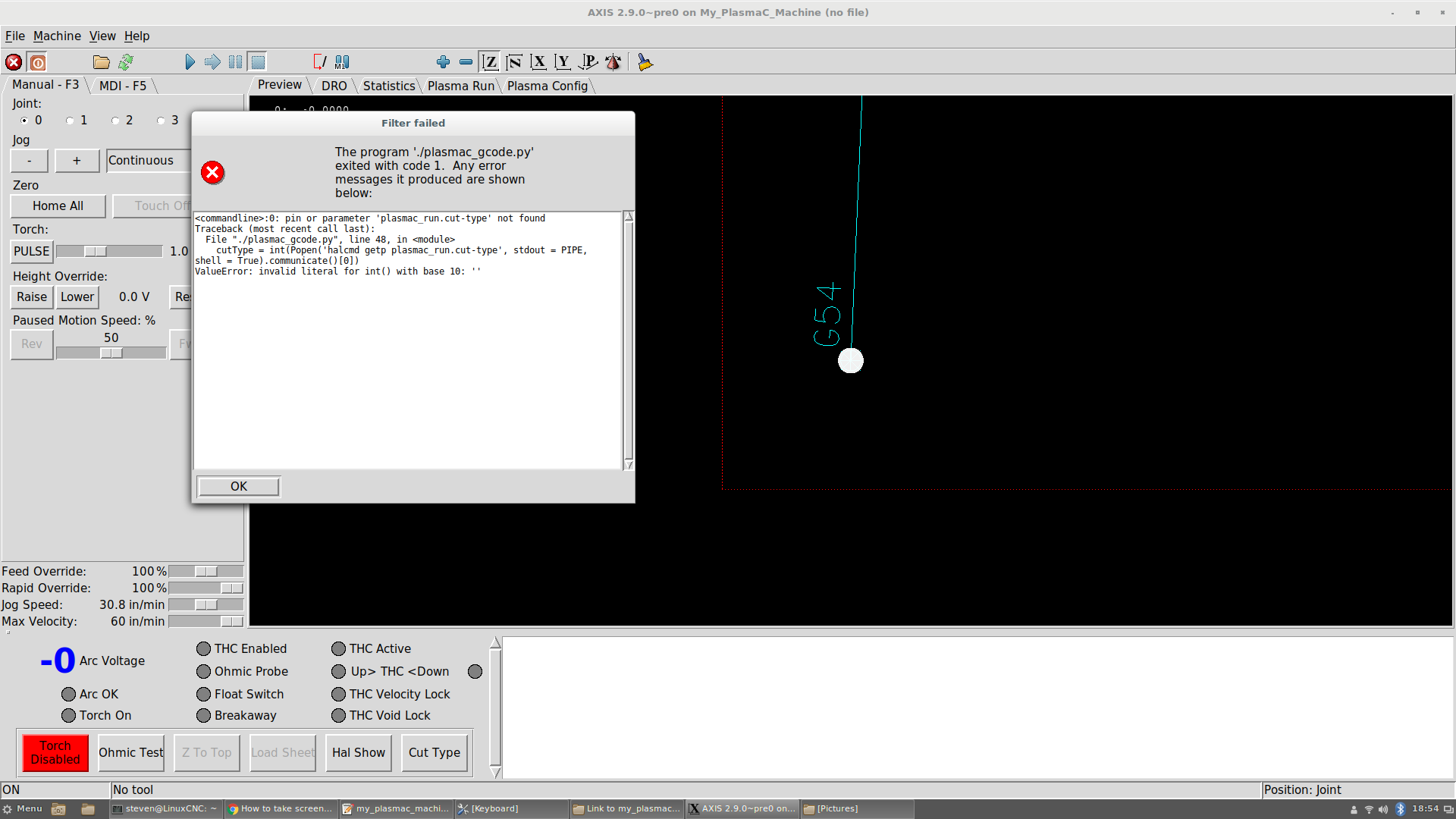This screenshot has width=1456, height=819.
Task: Zoom in the preview
Action: pyautogui.click(x=443, y=62)
